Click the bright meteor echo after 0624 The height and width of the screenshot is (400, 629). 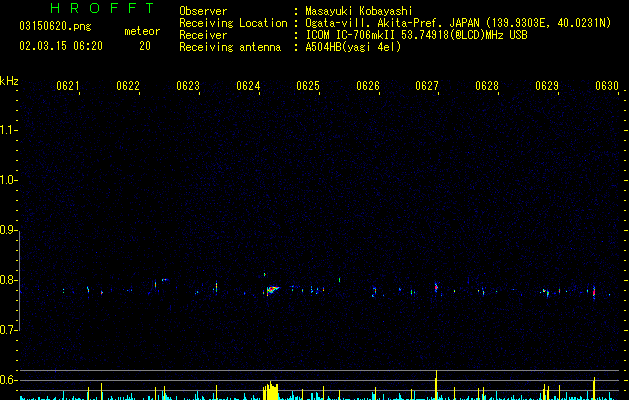(x=272, y=290)
